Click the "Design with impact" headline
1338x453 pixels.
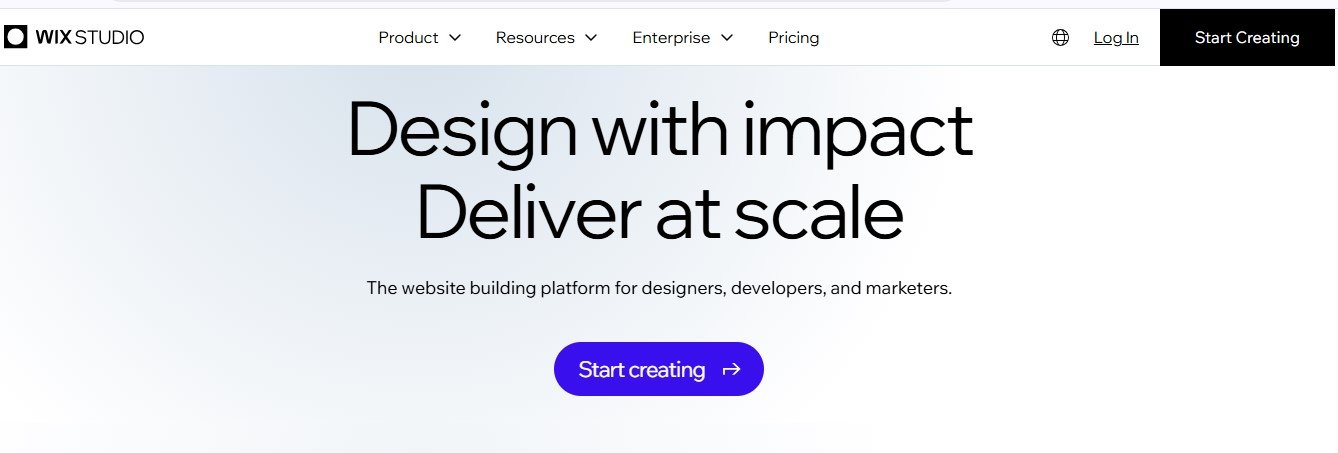[660, 131]
